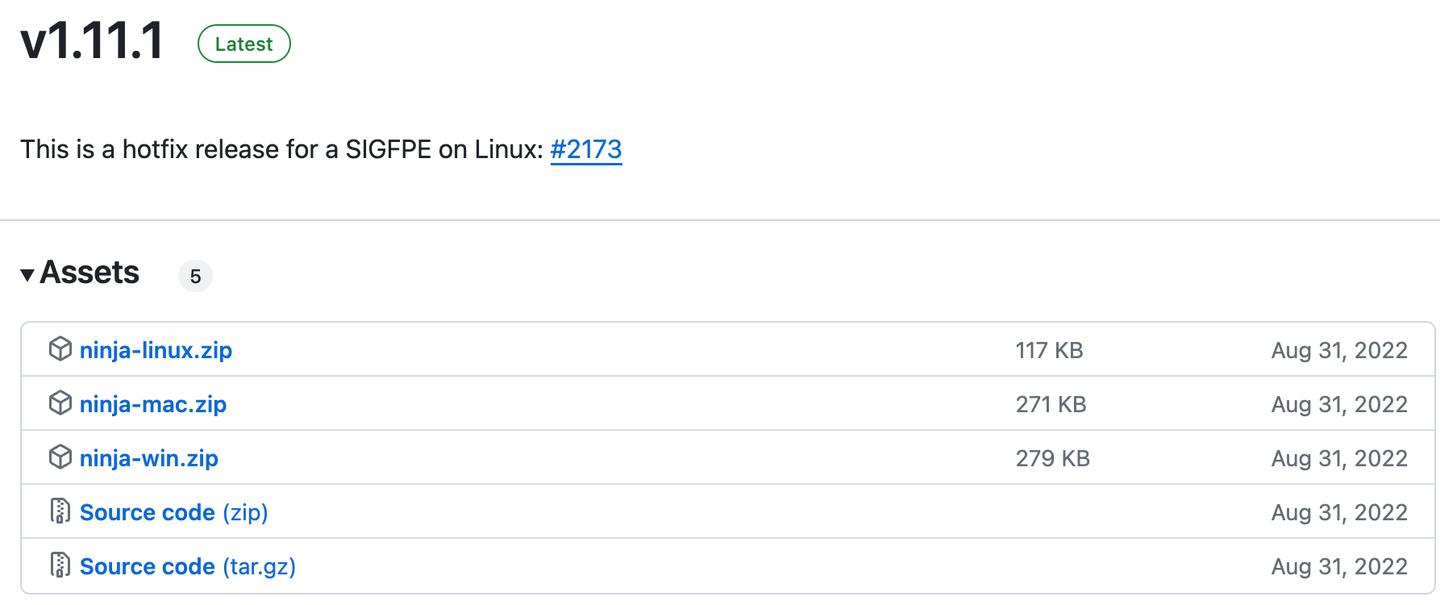The image size is (1440, 605).
Task: Click the archive icon for Source code (tar.gz)
Action: (x=60, y=566)
